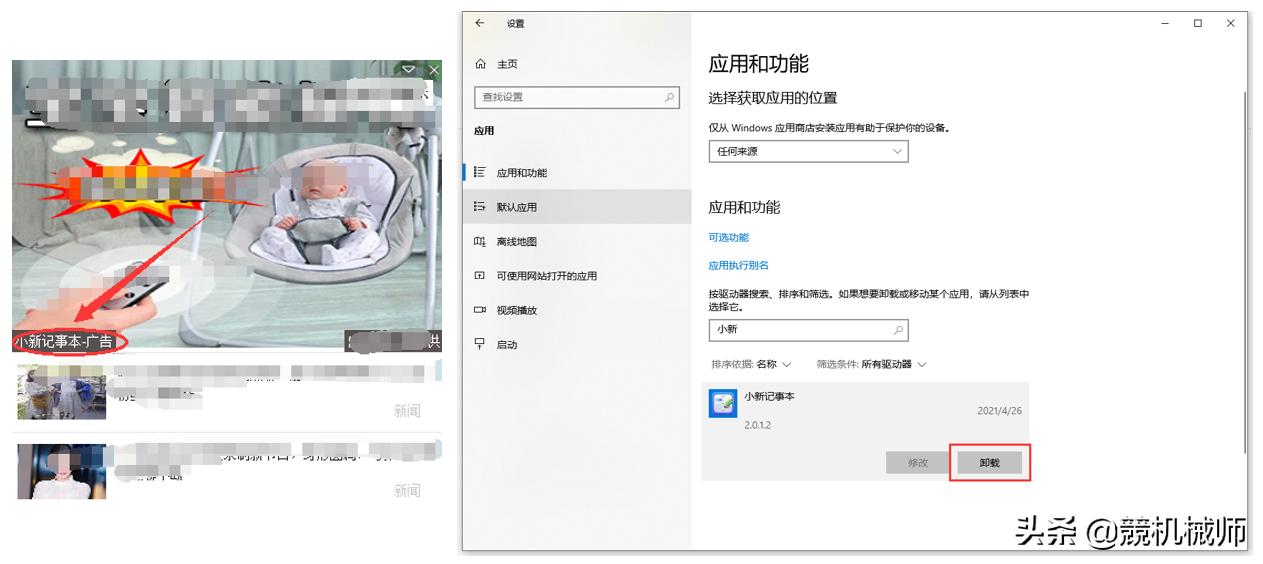The height and width of the screenshot is (564, 1263).
Task: Expand the 排序依据: 名称 sort dropdown
Action: (751, 364)
